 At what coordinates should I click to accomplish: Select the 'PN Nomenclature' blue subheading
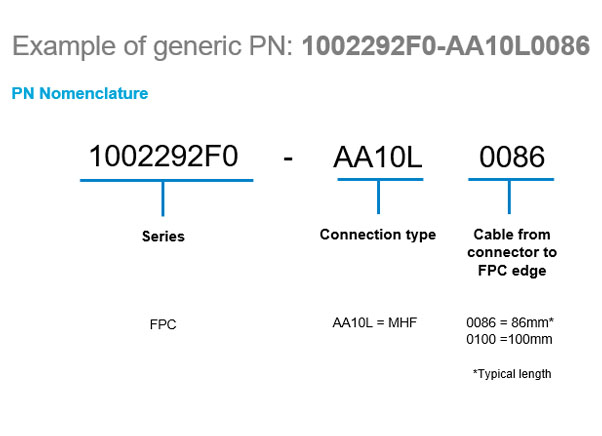coord(80,93)
